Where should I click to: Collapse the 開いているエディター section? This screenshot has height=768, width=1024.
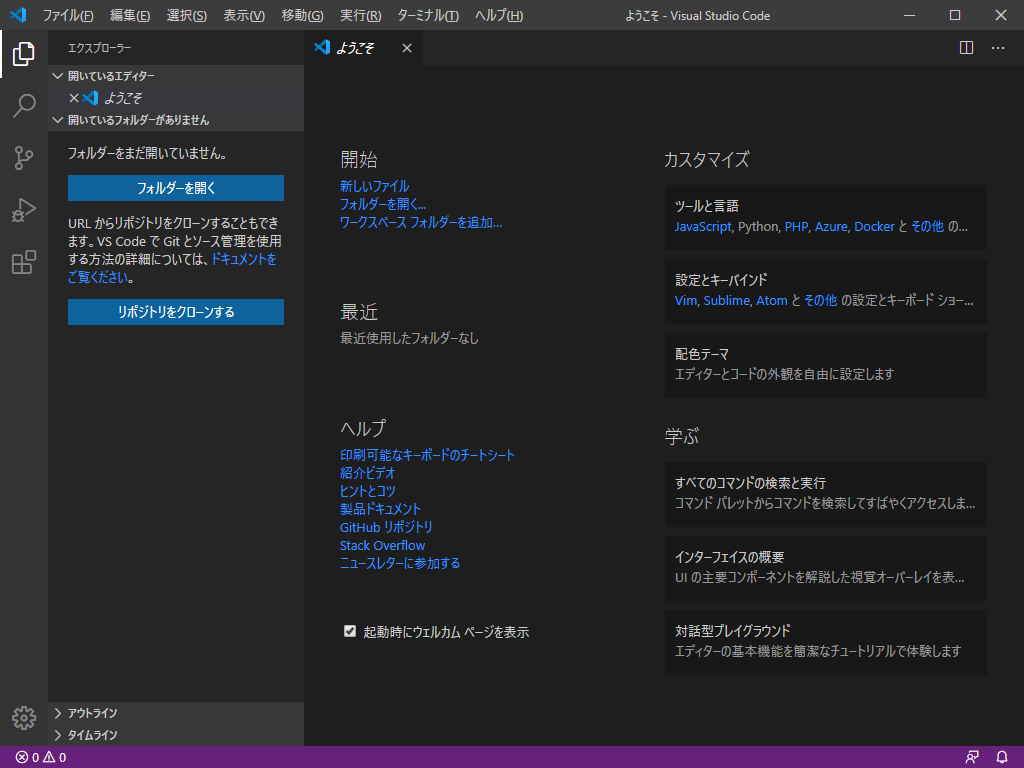(176, 76)
